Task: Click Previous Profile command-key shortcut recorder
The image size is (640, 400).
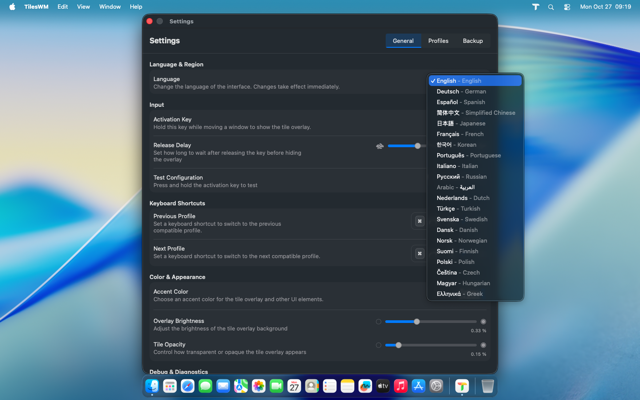Action: 419,221
